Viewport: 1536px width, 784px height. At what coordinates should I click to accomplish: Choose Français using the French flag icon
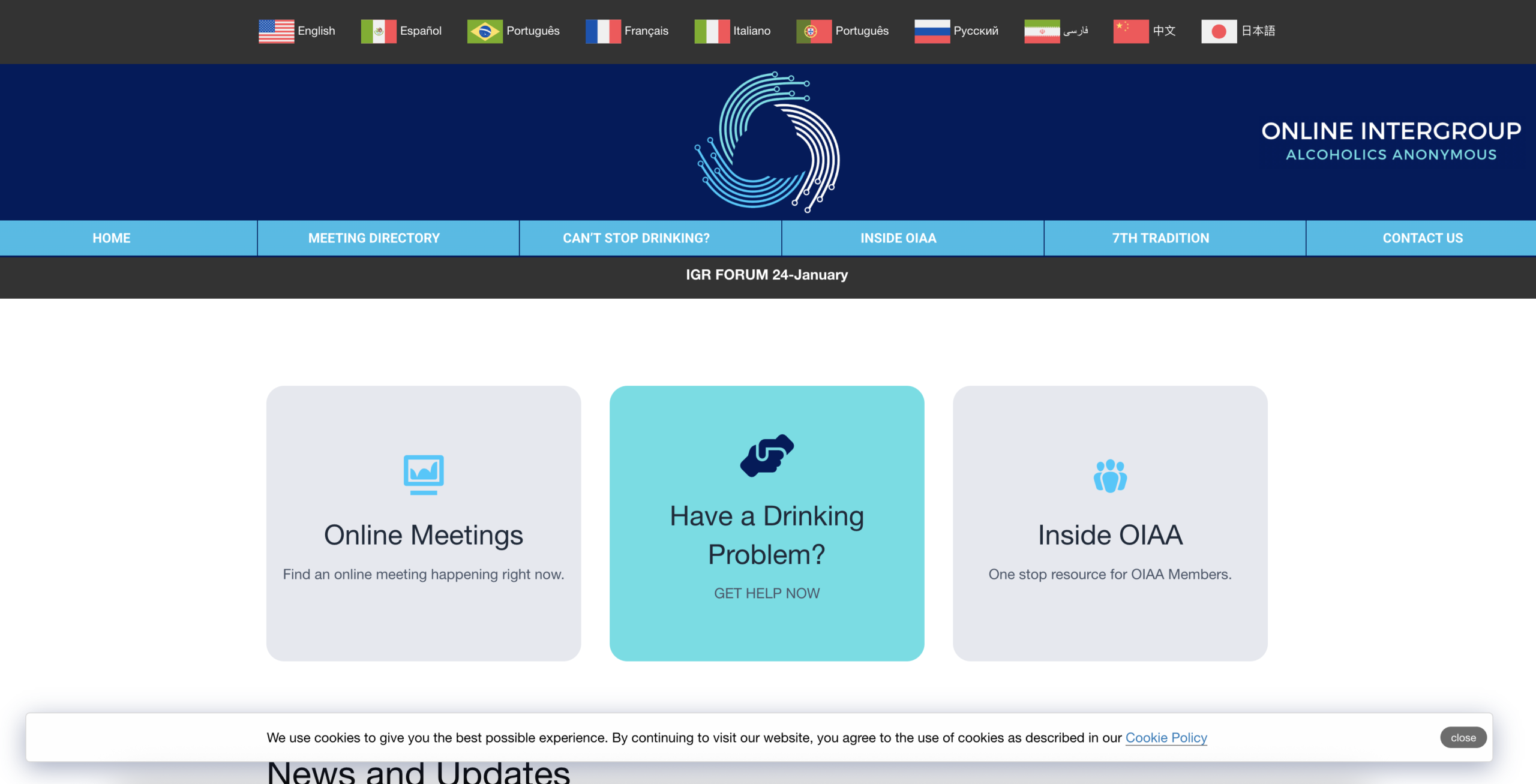(x=603, y=31)
